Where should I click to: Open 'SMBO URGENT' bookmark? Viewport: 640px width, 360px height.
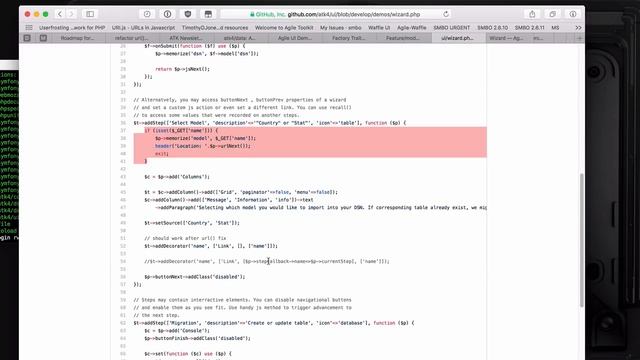(451, 28)
